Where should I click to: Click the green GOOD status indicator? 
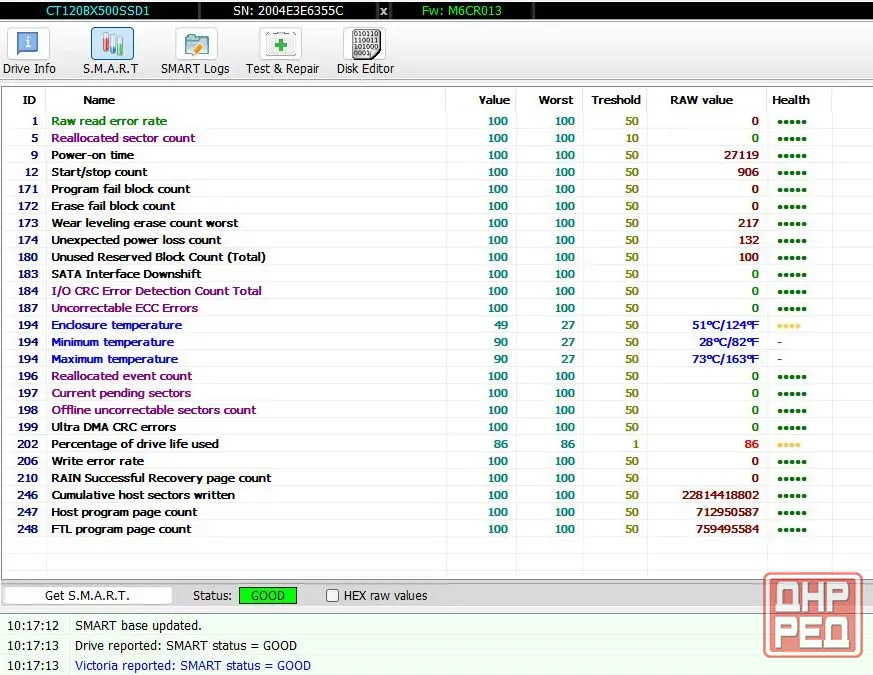268,595
